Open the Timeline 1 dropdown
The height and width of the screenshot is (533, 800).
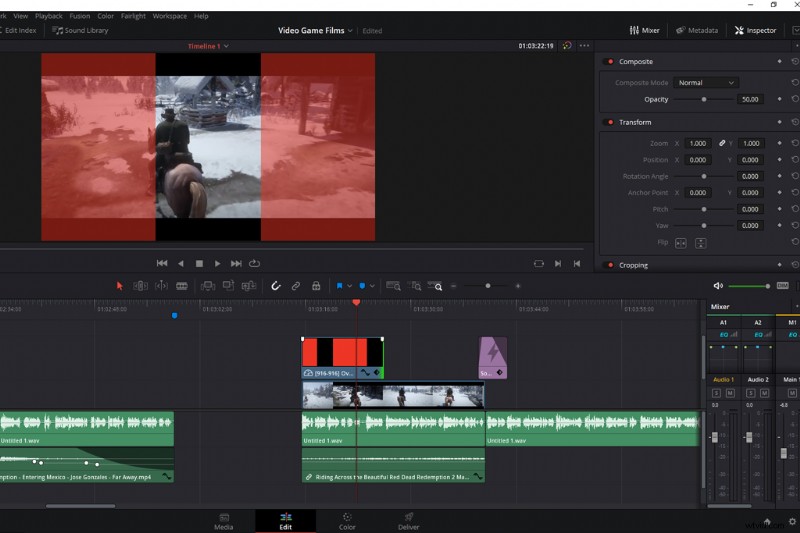click(x=226, y=46)
